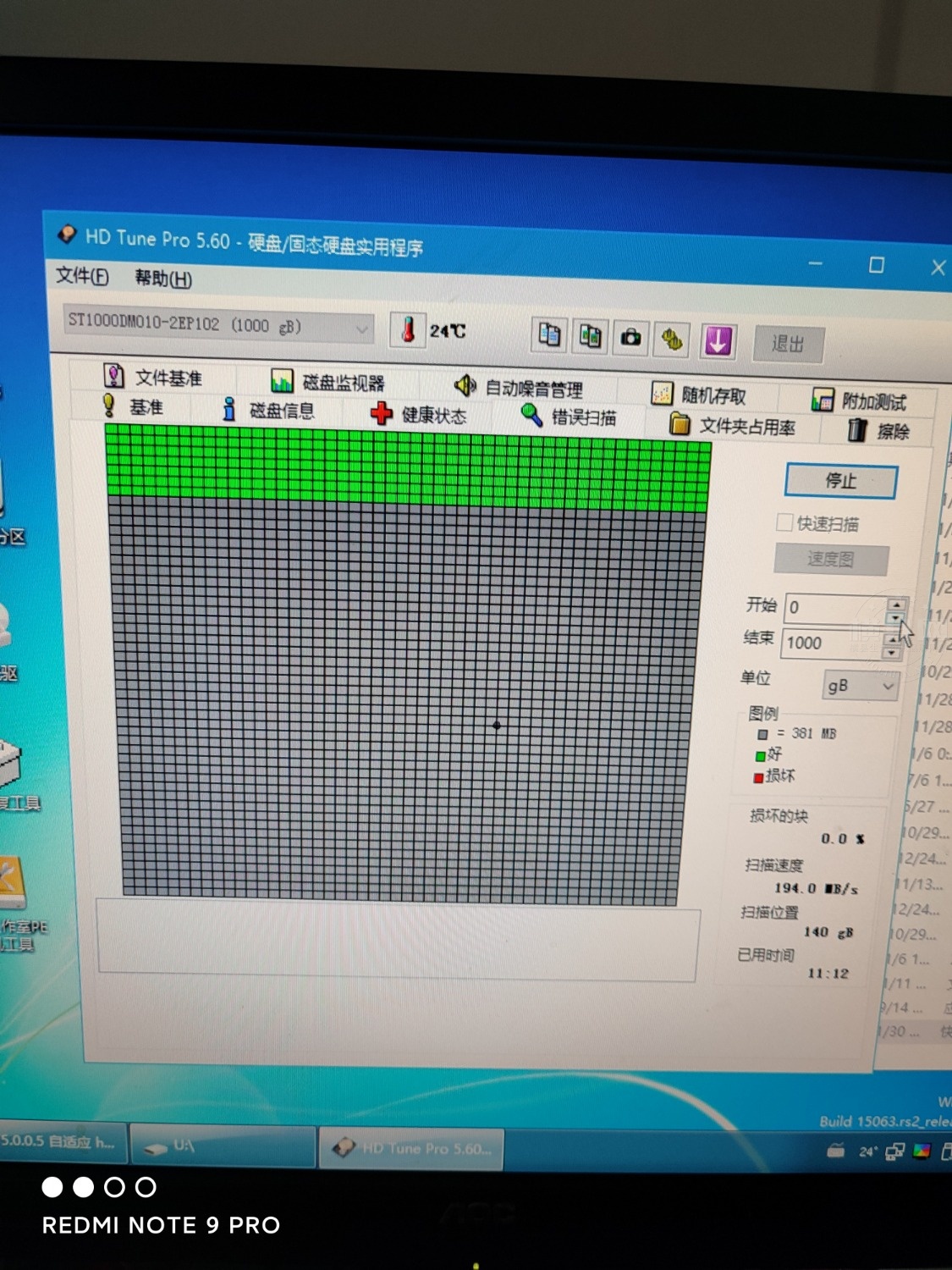The width and height of the screenshot is (952, 1270).
Task: Click the green 好 legend swatch
Action: coord(760,756)
